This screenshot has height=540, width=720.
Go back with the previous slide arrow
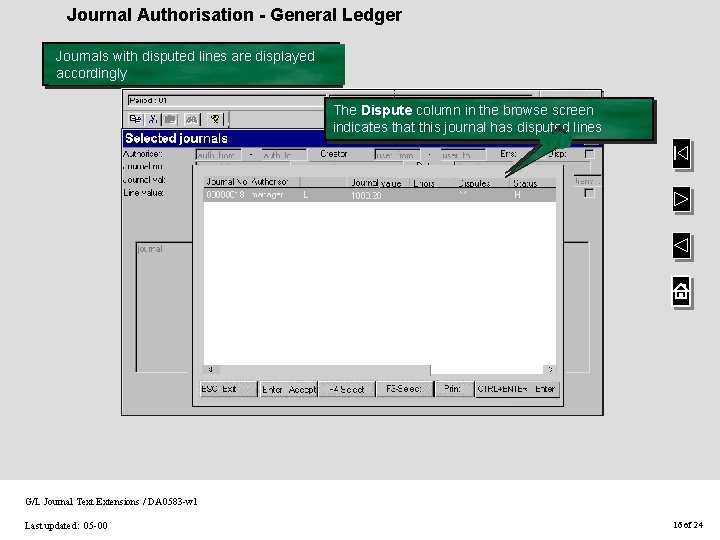(x=681, y=245)
